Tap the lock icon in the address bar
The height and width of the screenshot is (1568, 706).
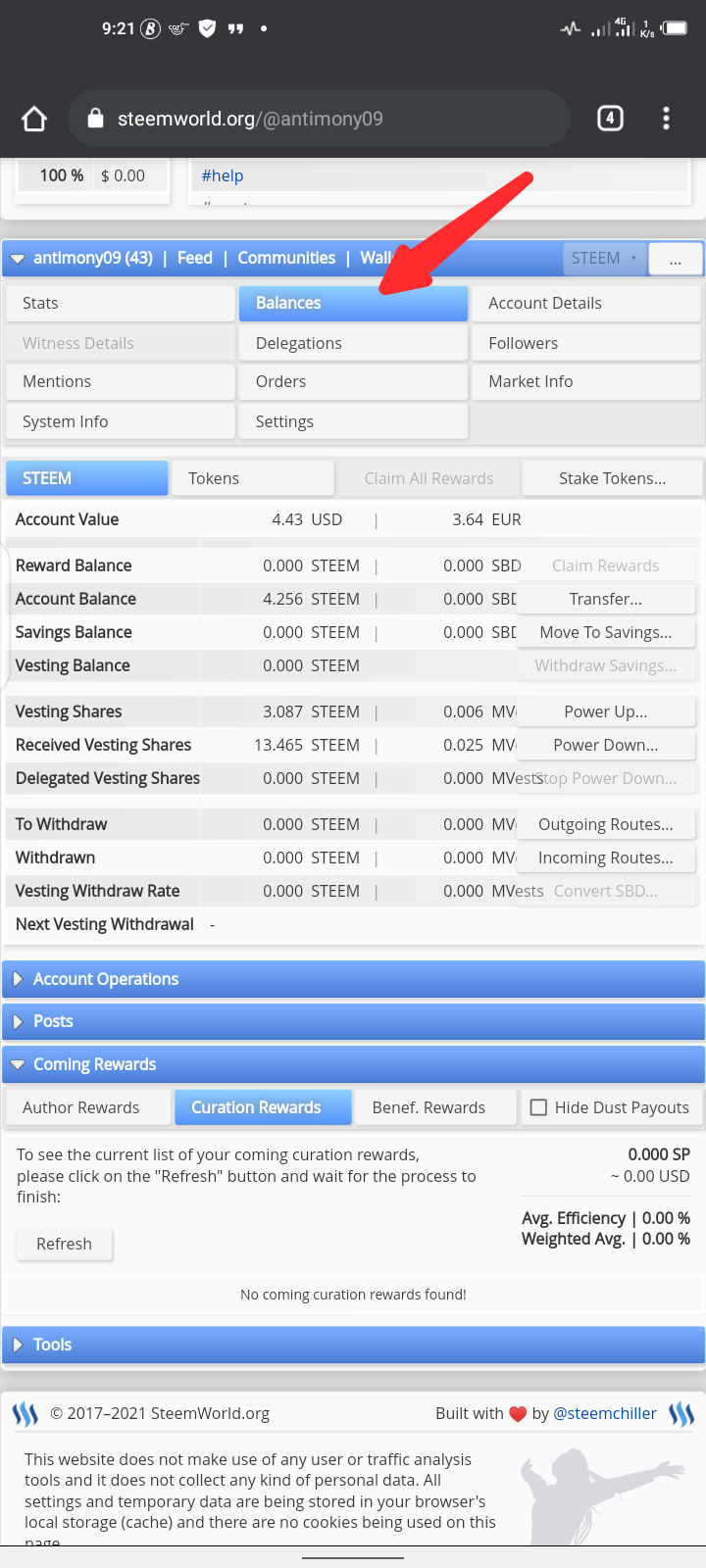pyautogui.click(x=95, y=119)
